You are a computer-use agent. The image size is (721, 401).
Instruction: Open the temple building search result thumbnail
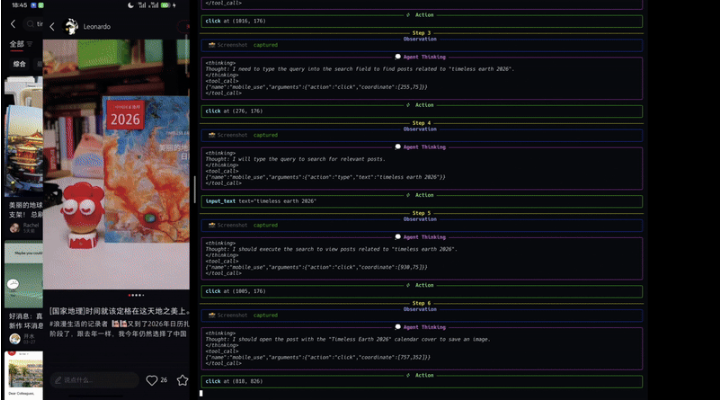tap(24, 137)
